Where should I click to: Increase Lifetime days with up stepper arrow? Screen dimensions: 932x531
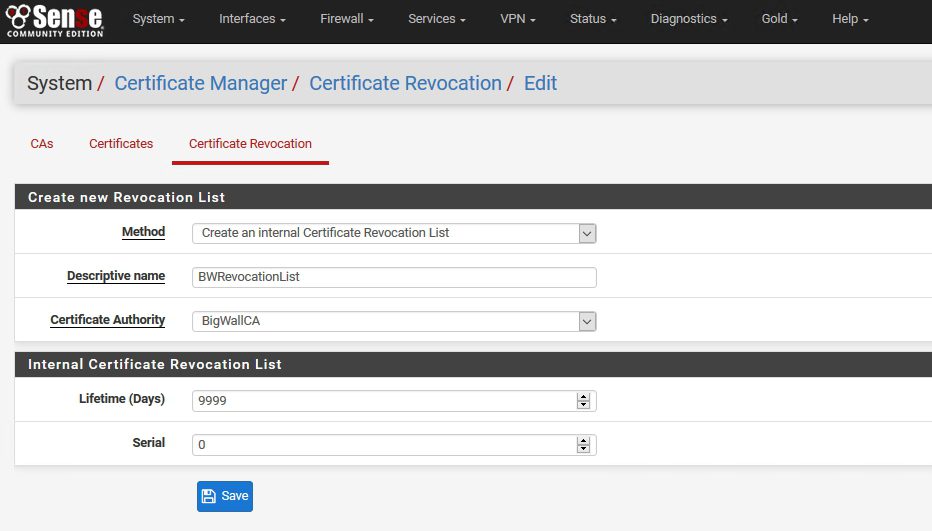tap(584, 396)
